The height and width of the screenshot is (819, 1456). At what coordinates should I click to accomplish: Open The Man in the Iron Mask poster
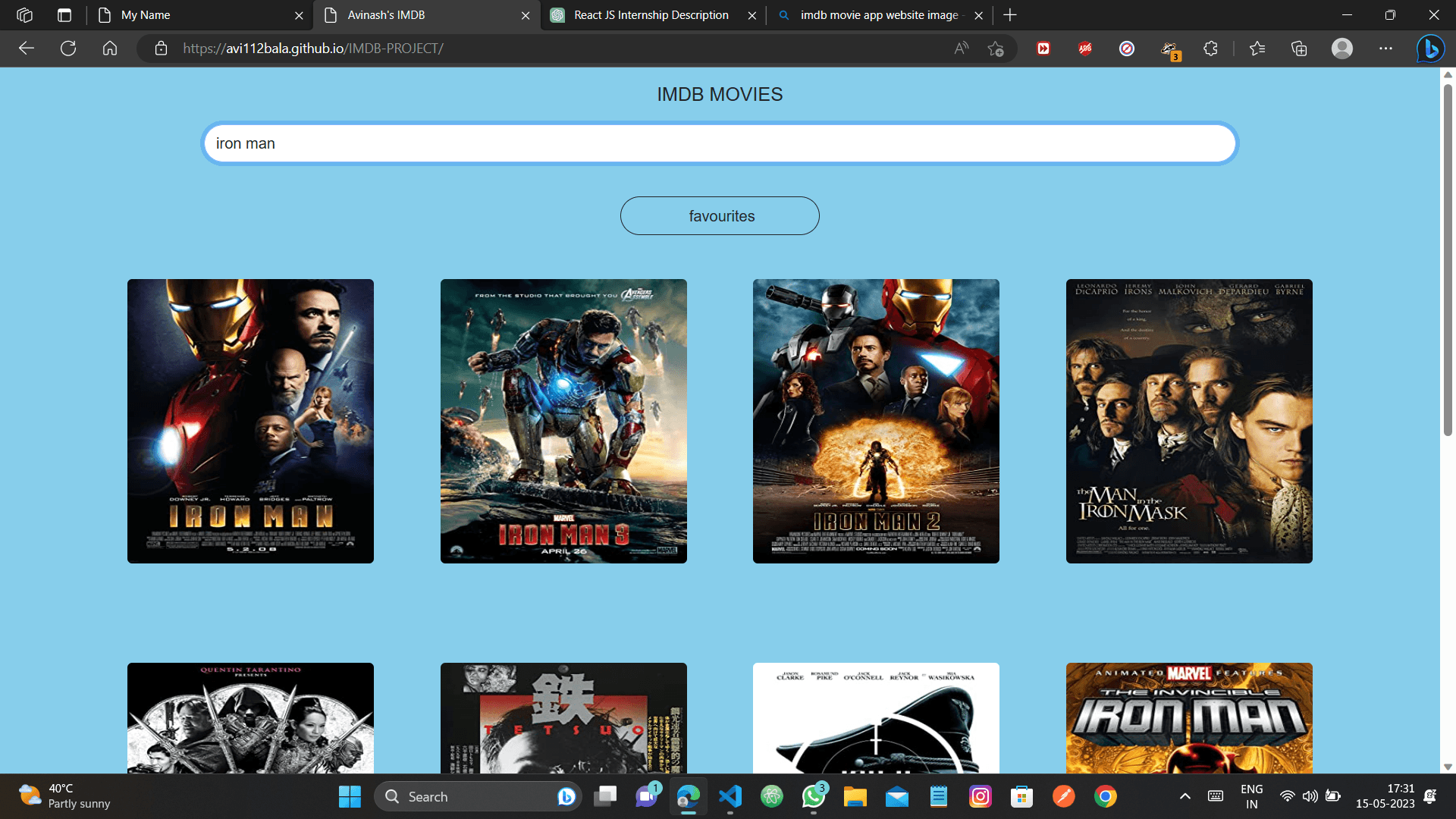tap(1189, 421)
